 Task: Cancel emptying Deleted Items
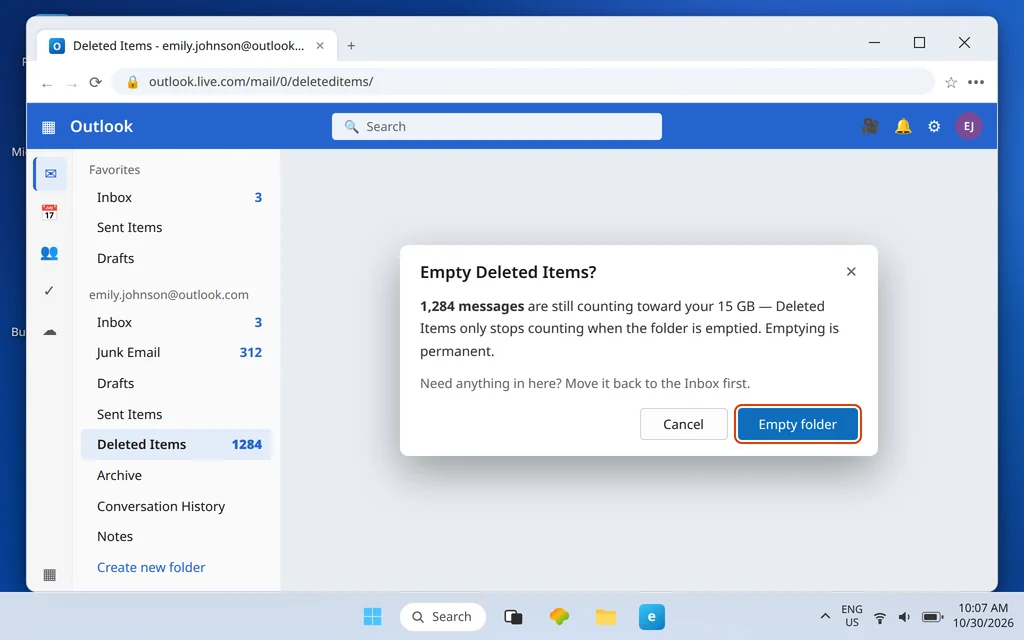(x=683, y=424)
